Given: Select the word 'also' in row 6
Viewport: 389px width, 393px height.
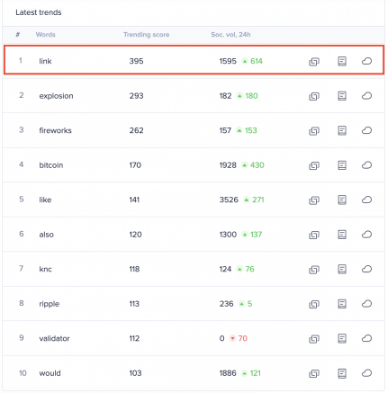Looking at the screenshot, I should point(46,234).
